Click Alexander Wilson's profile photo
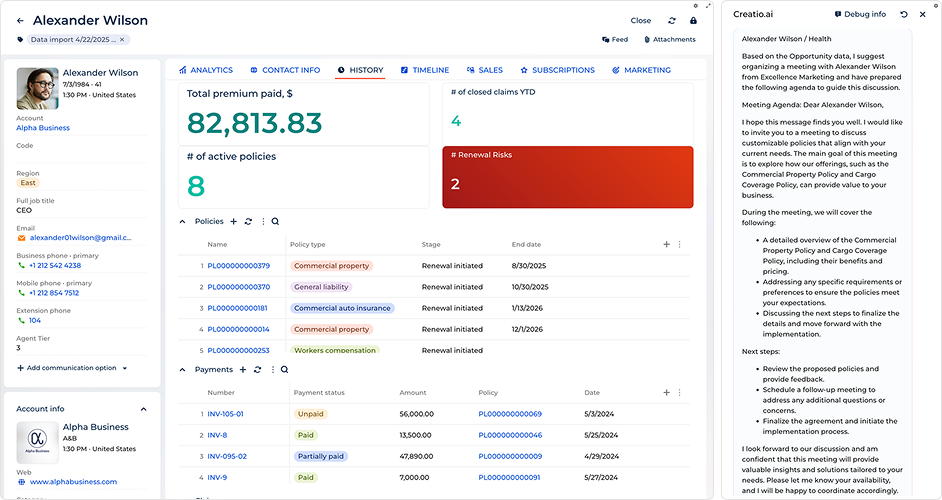Viewport: 942px width, 500px height. pyautogui.click(x=37, y=88)
